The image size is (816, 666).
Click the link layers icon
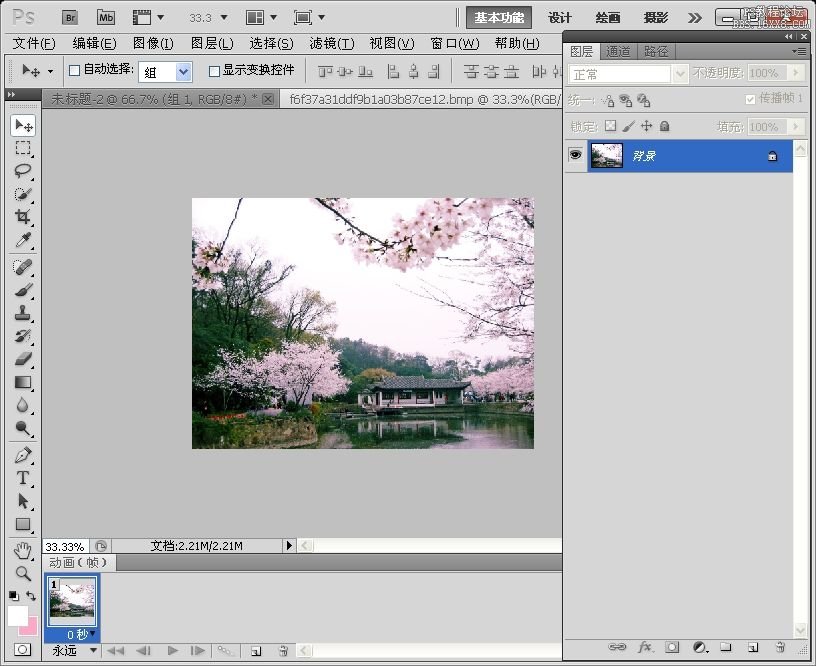tap(617, 647)
